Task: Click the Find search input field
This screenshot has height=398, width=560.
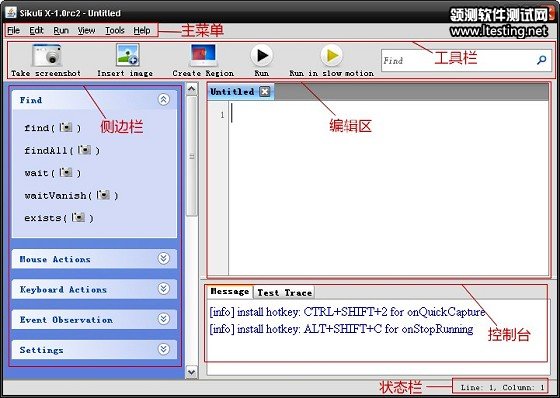Action: [x=458, y=60]
